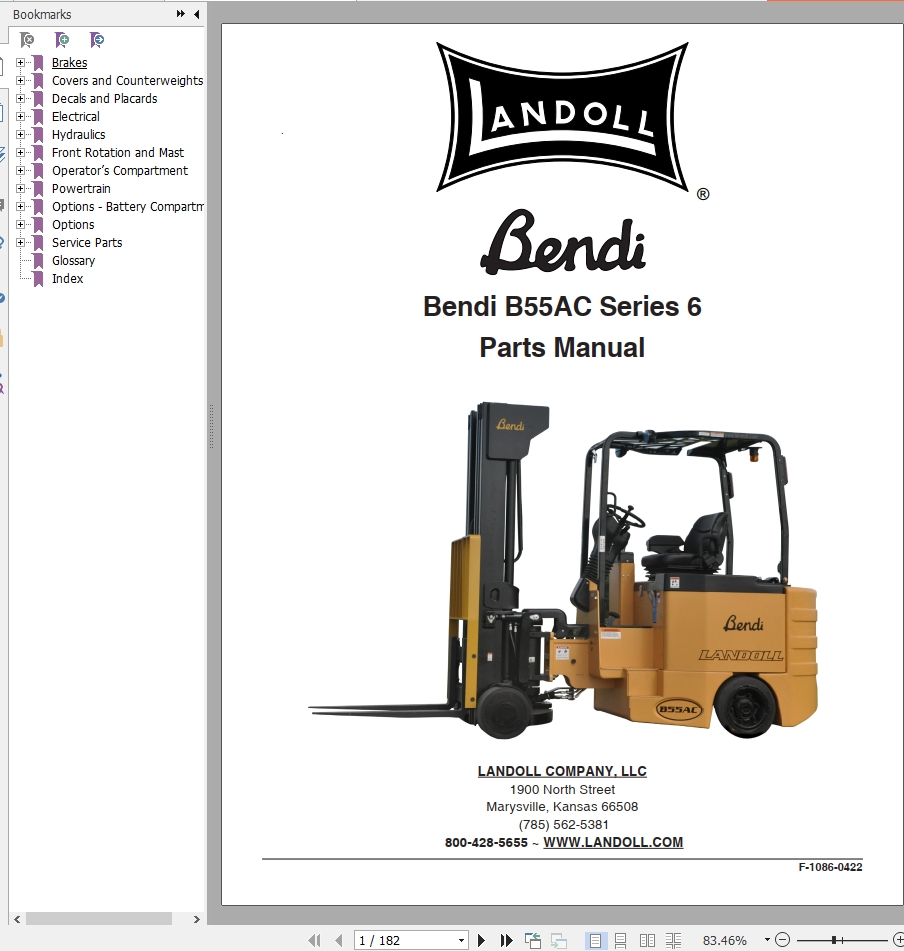Click the add new bookmark icon

62,40
